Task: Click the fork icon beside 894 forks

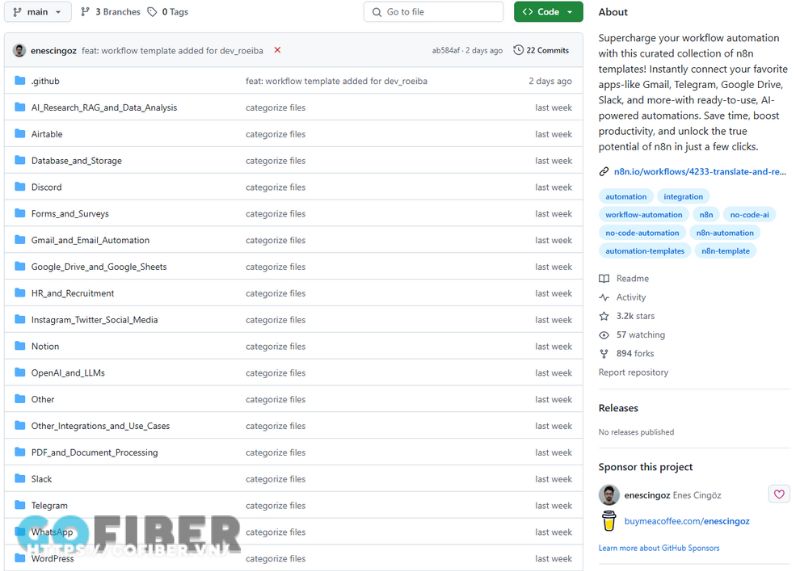Action: 604,354
